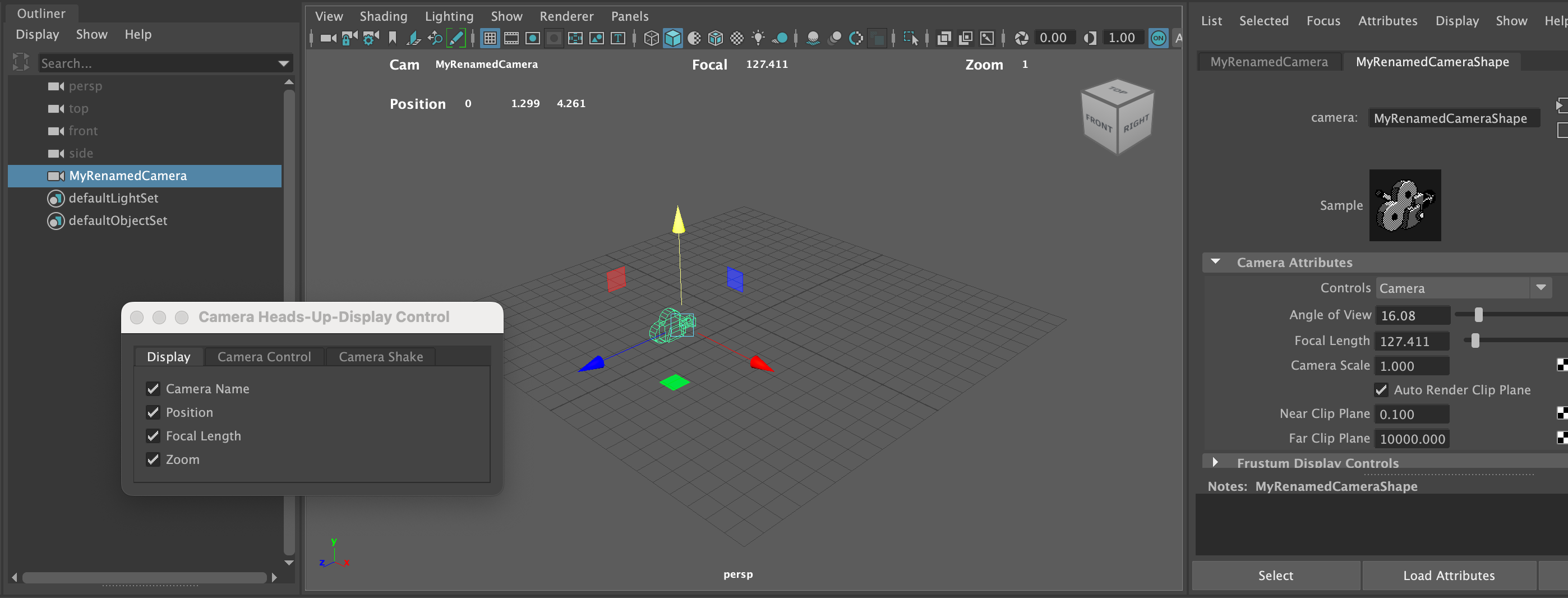Screen dimensions: 1568x598
Task: Click the Load Attributes button
Action: [1448, 576]
